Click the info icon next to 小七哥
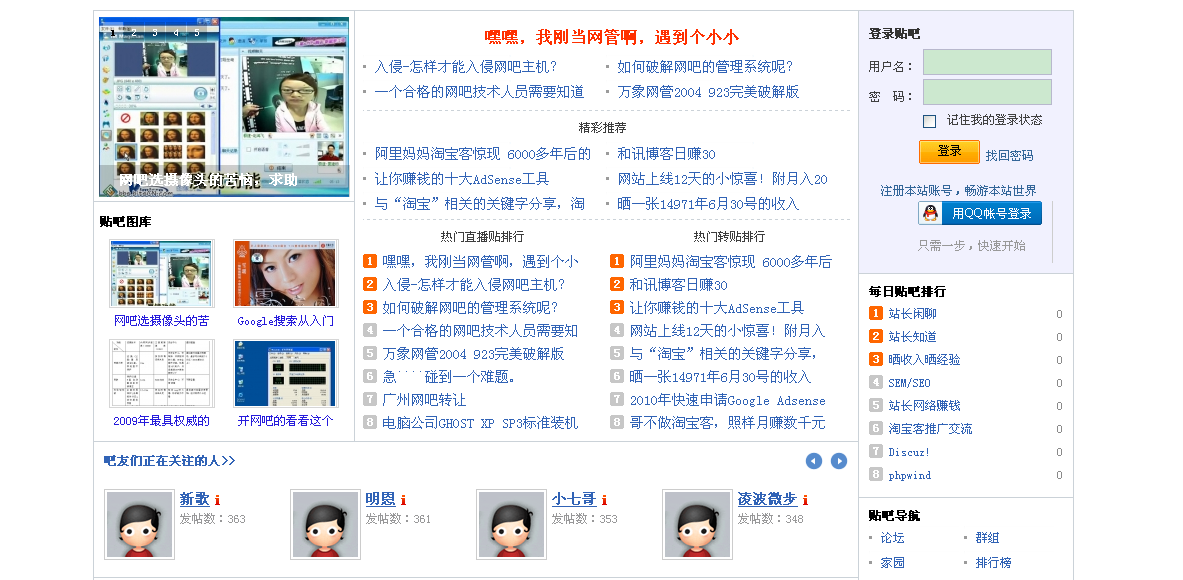 tap(604, 500)
